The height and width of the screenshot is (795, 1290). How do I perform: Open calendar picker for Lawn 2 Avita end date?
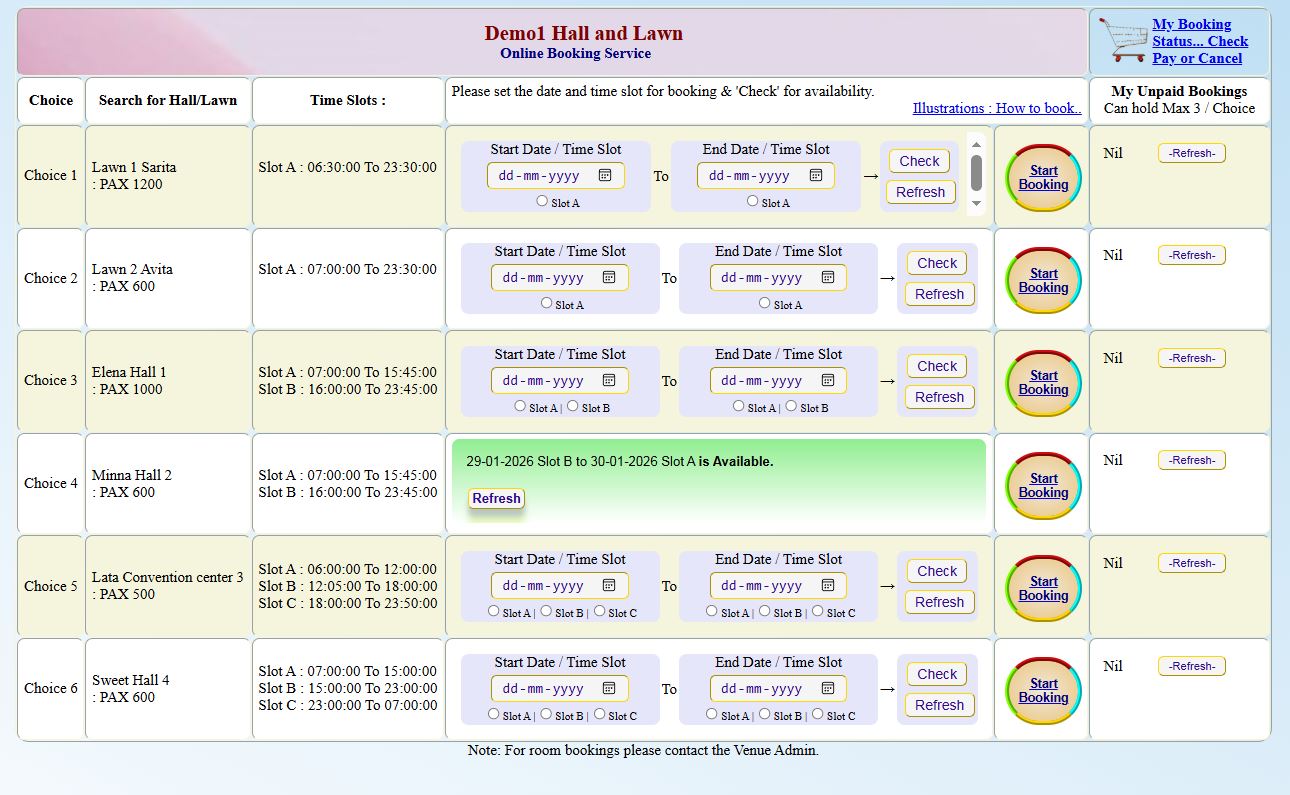tap(827, 278)
